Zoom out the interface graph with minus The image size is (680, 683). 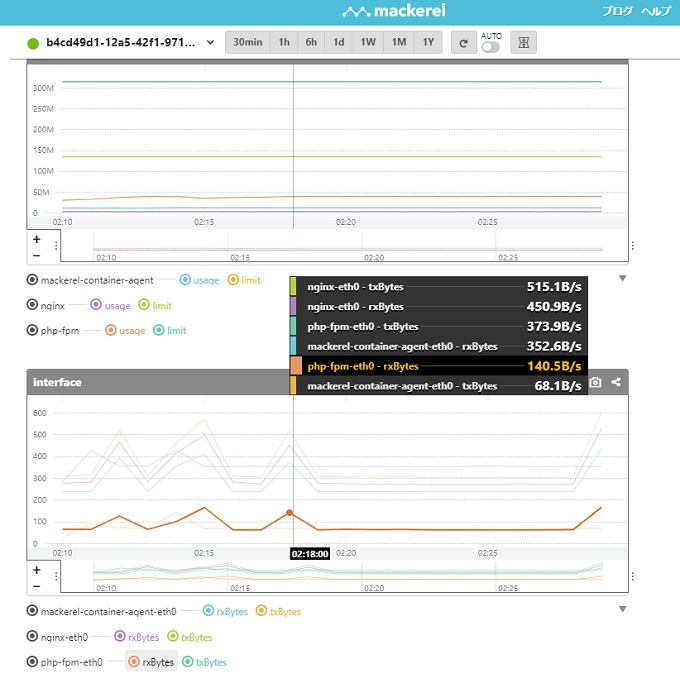pos(37,586)
